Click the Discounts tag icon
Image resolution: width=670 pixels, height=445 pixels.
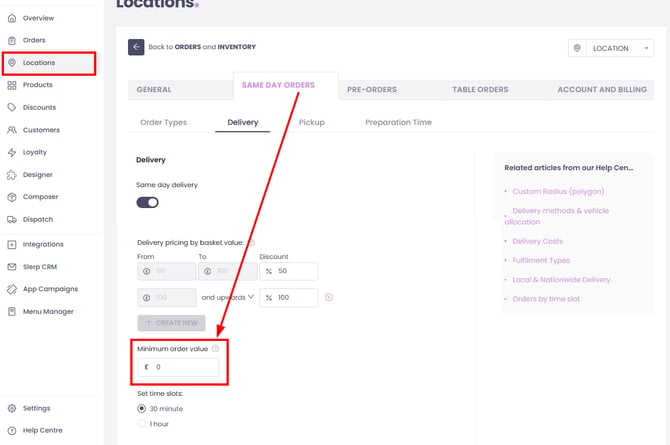[x=12, y=107]
